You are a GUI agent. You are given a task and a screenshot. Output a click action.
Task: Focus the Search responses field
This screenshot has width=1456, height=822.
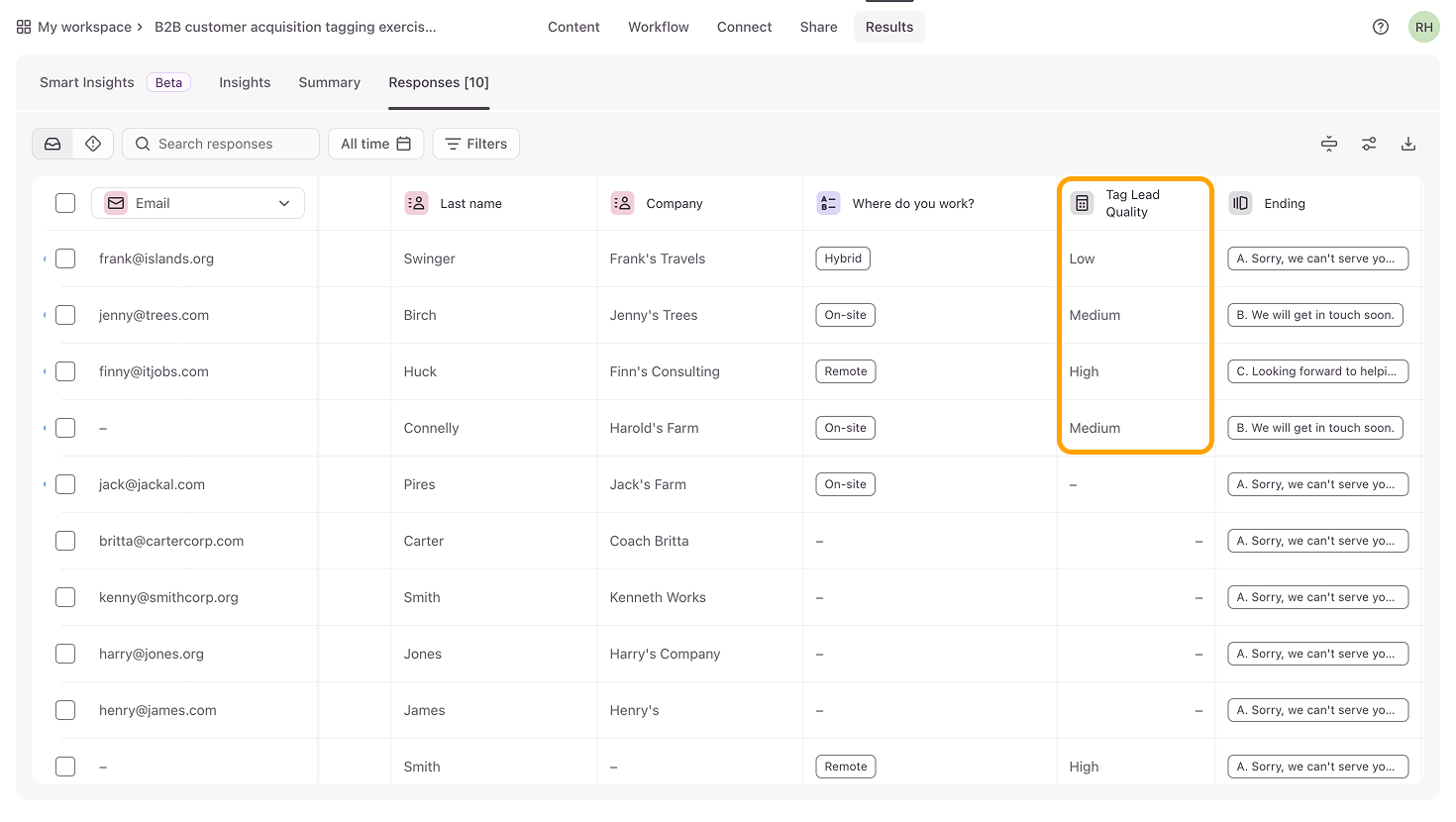point(221,144)
